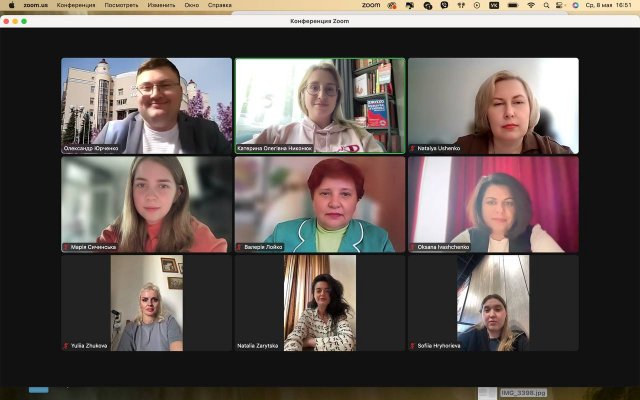Open the Справка menu
Screen dimensions: 640x400
pyautogui.click(x=219, y=5)
